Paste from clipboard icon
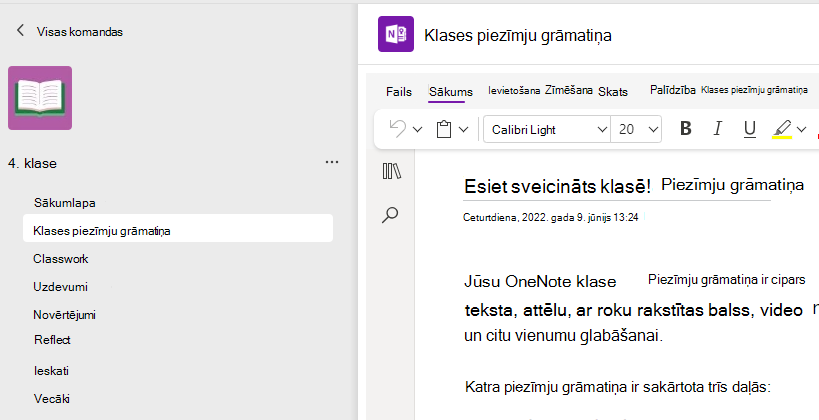This screenshot has width=819, height=420. click(x=443, y=129)
